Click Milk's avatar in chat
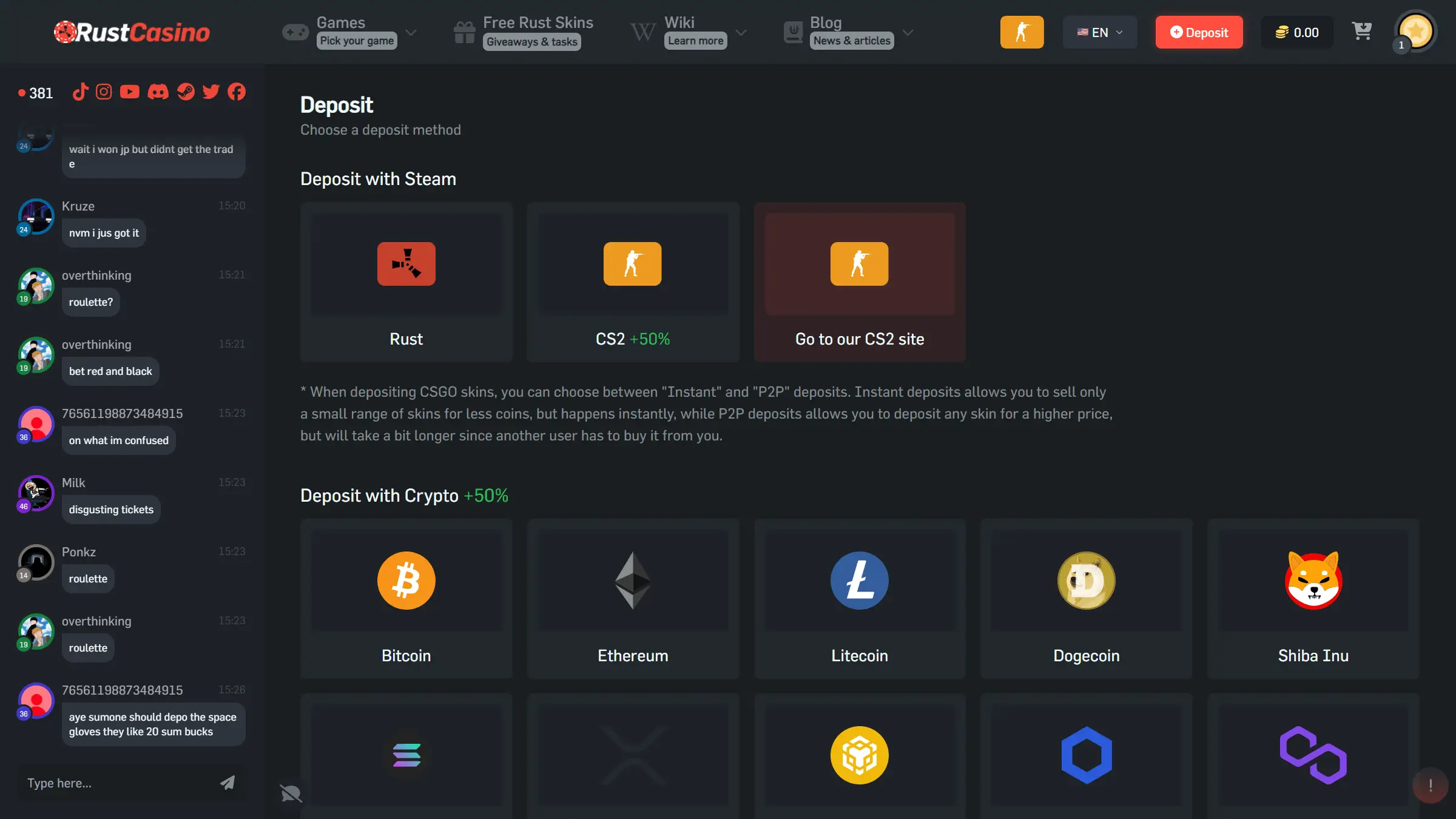Viewport: 1456px width, 819px height. [x=36, y=493]
